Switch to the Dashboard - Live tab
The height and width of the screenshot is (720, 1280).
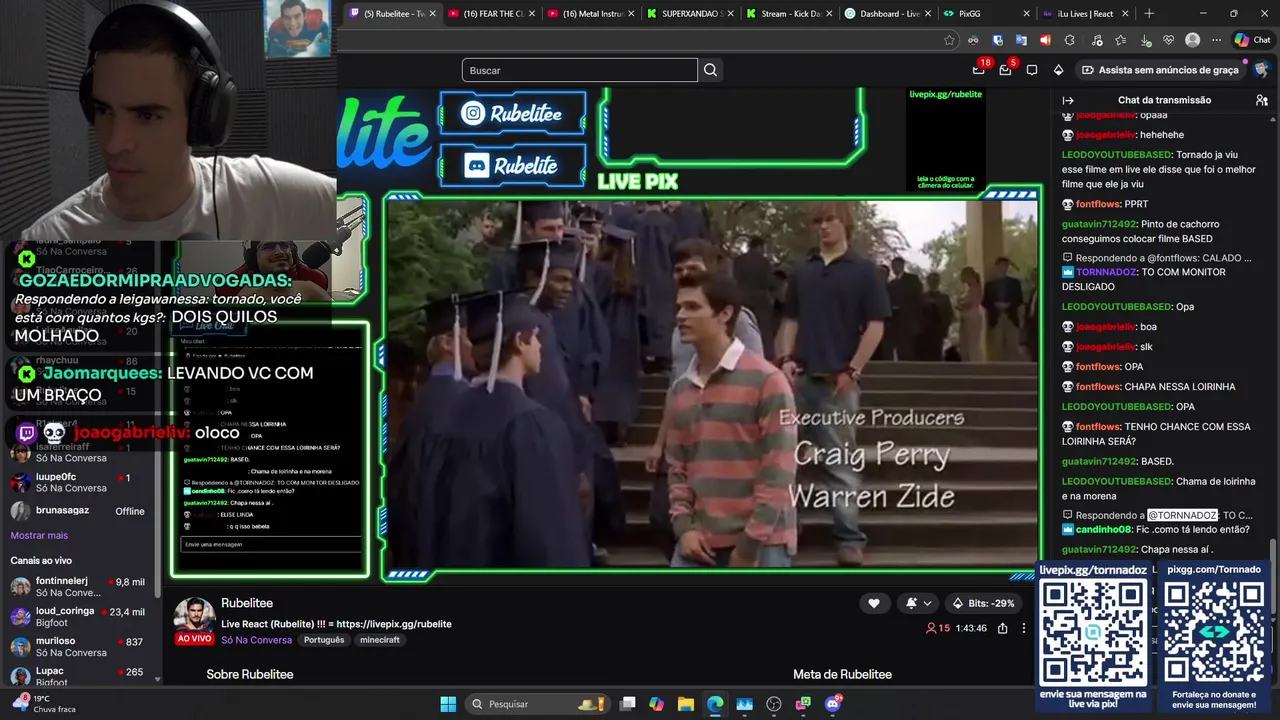click(x=887, y=13)
